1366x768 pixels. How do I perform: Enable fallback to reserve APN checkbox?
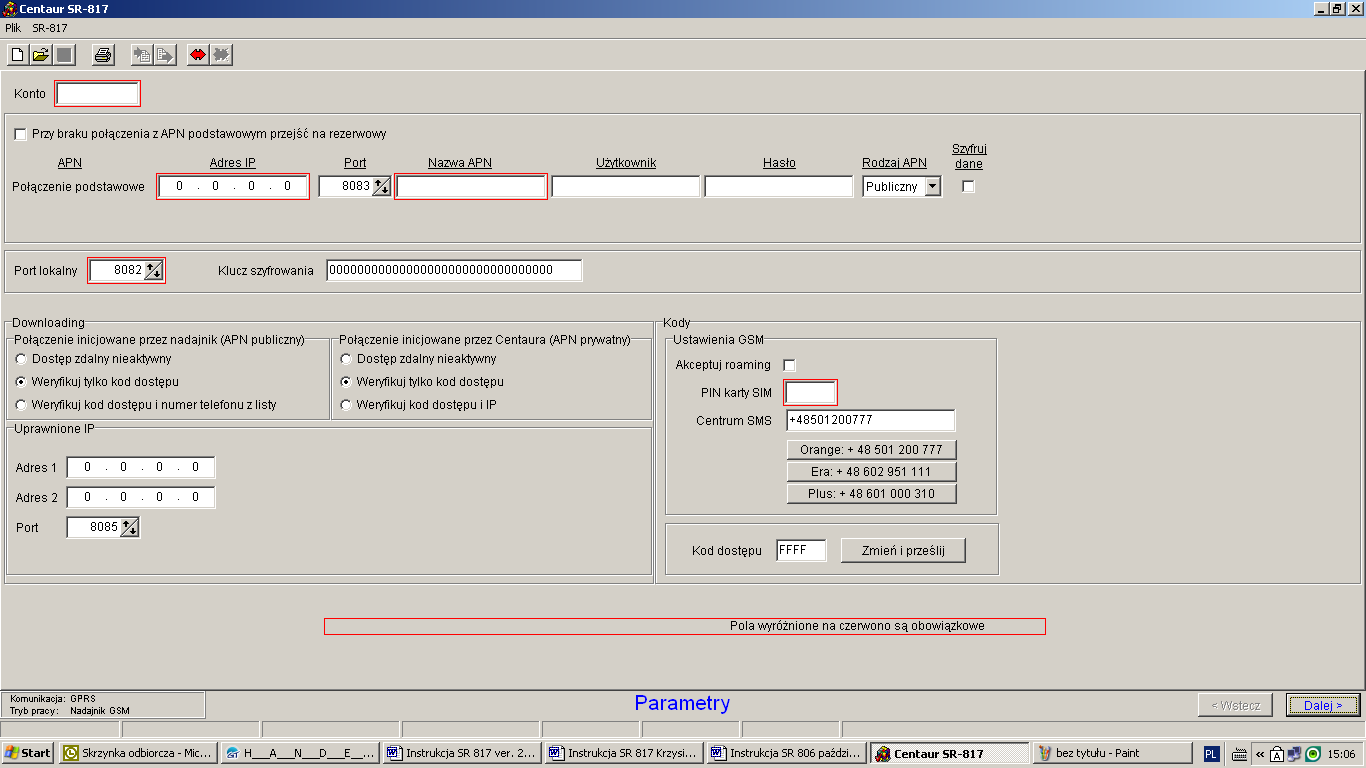pos(21,134)
